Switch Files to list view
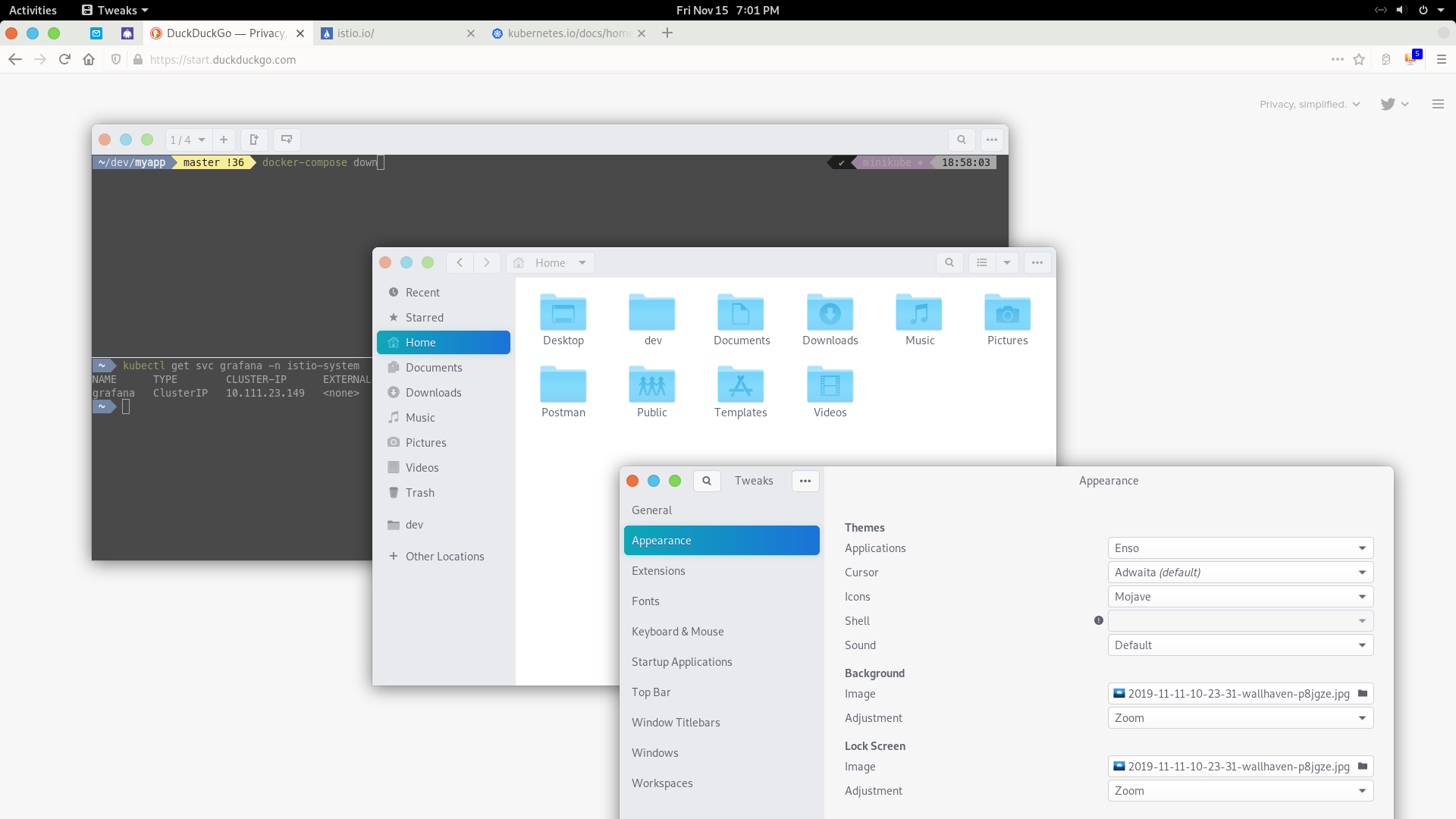Image resolution: width=1456 pixels, height=819 pixels. coord(981,262)
